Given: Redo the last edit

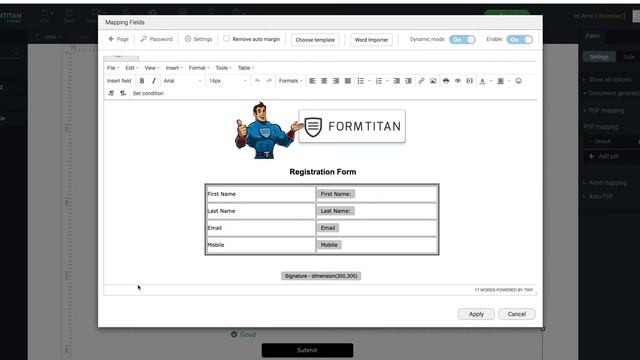Looking at the screenshot, I should [x=269, y=81].
